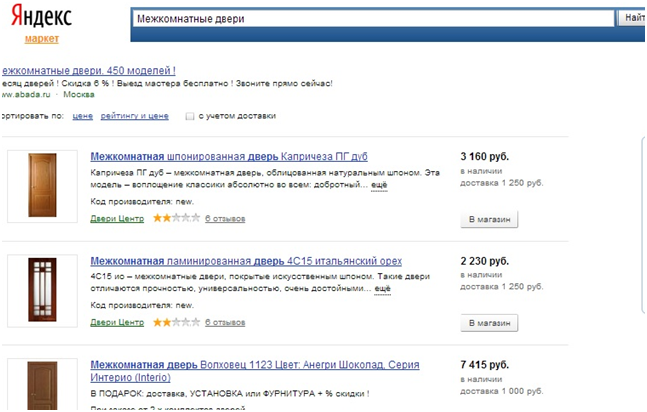Open the Межкомнатная дверь Волховец 1123 title
Viewport: 647px width, 412px height.
tap(255, 371)
